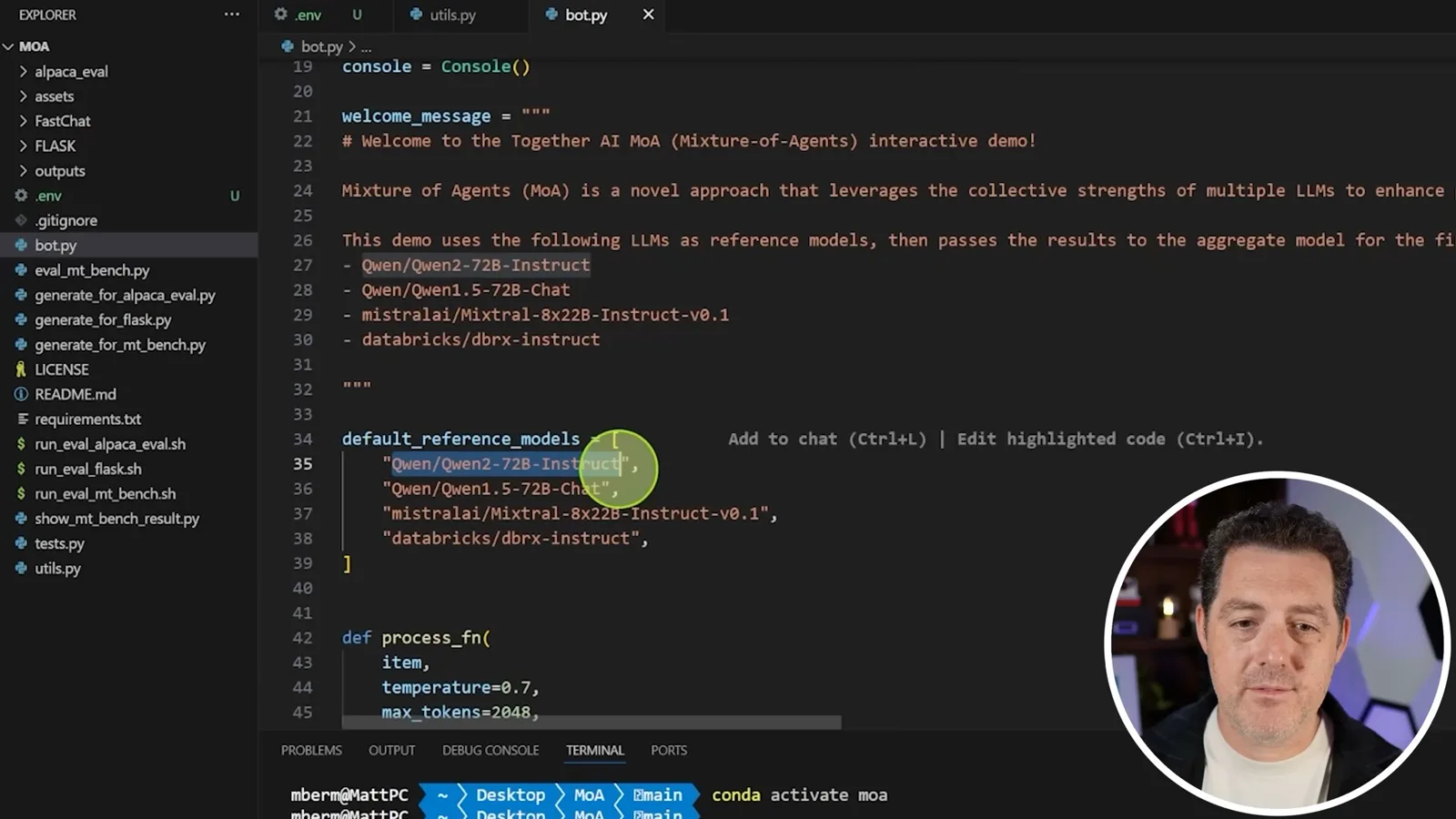Open utils.py in the explorer
The image size is (1456, 819).
(57, 568)
